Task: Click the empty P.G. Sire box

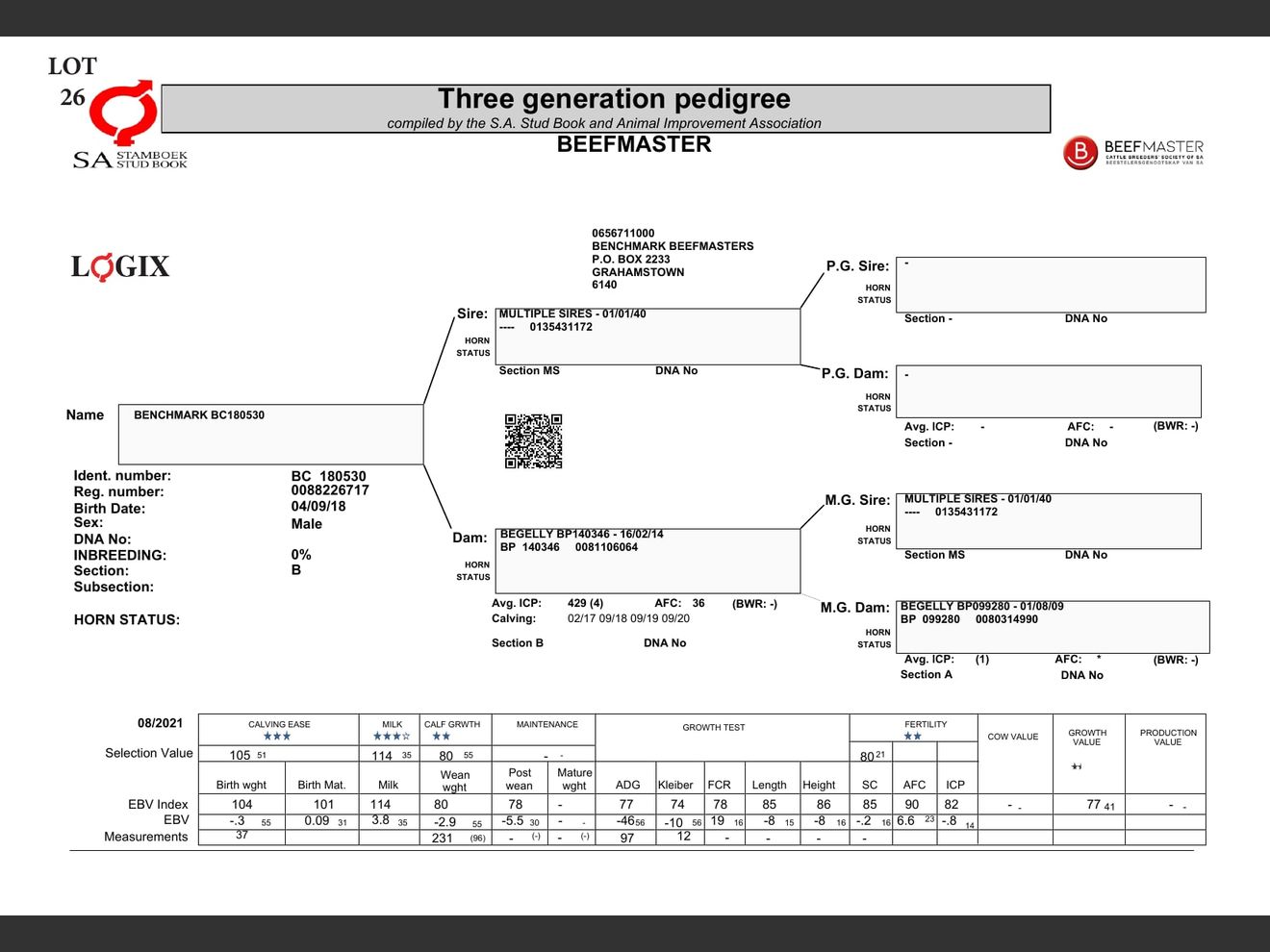Action: pos(1050,285)
